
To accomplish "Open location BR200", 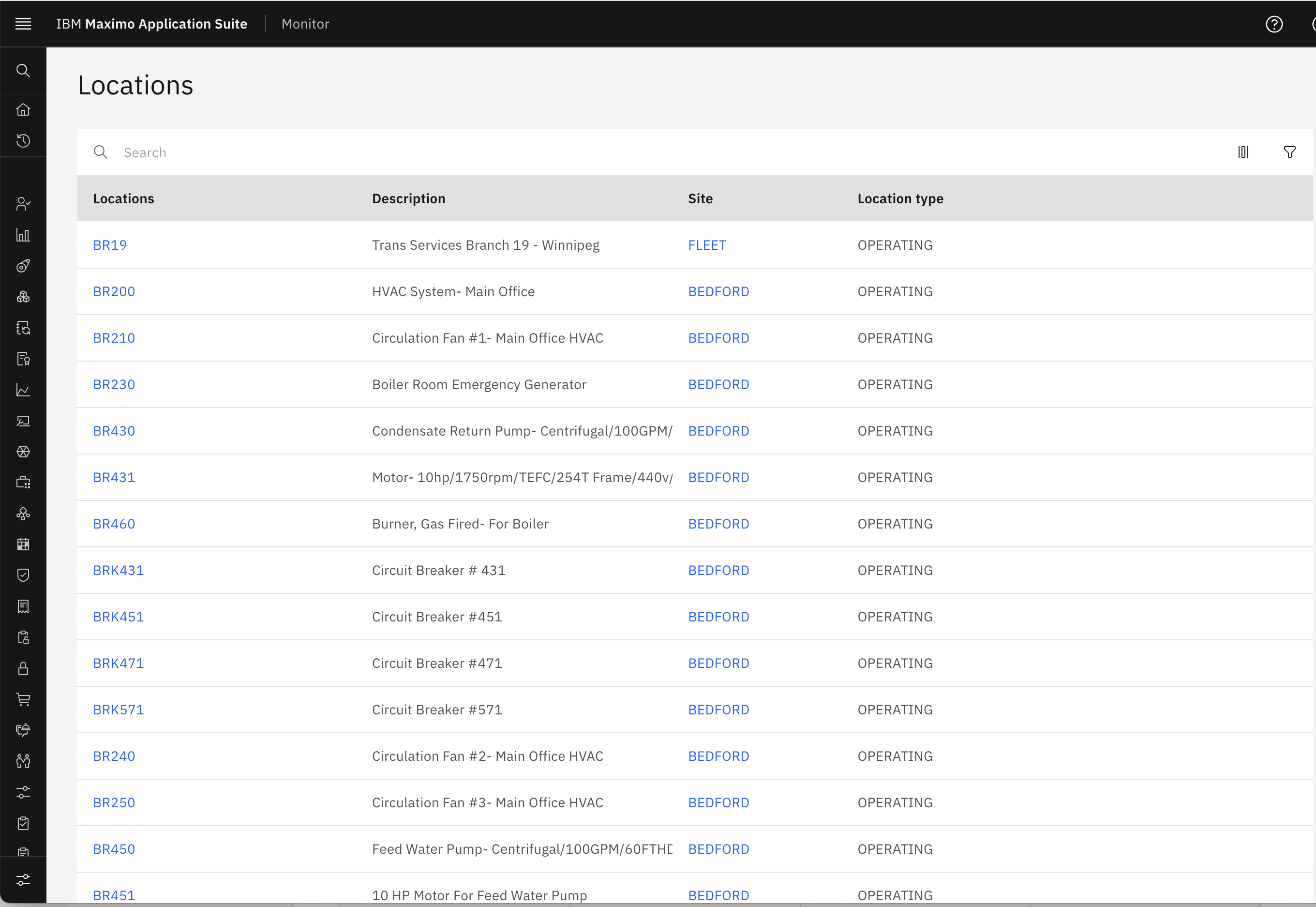I will coord(114,291).
